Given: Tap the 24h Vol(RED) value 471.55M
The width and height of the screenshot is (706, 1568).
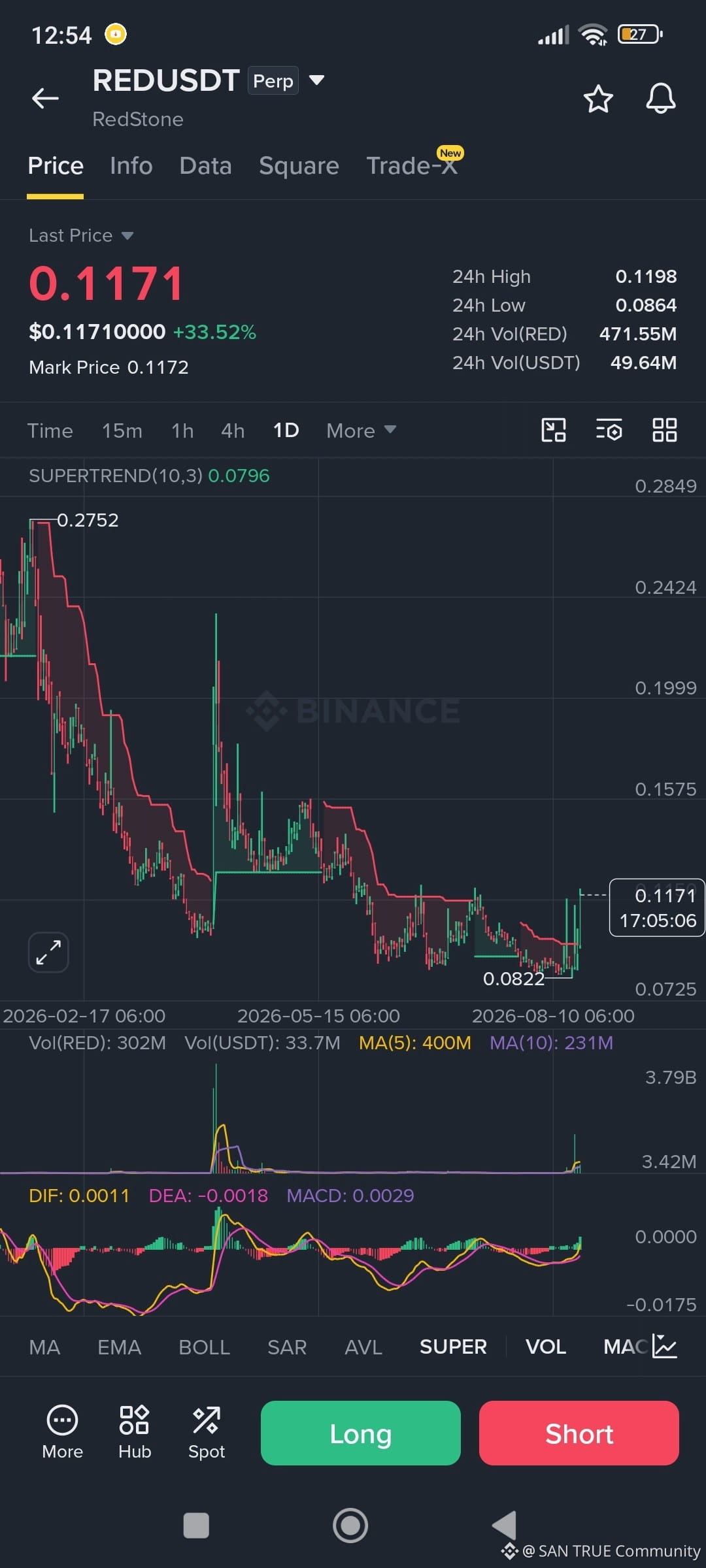Looking at the screenshot, I should click(638, 334).
